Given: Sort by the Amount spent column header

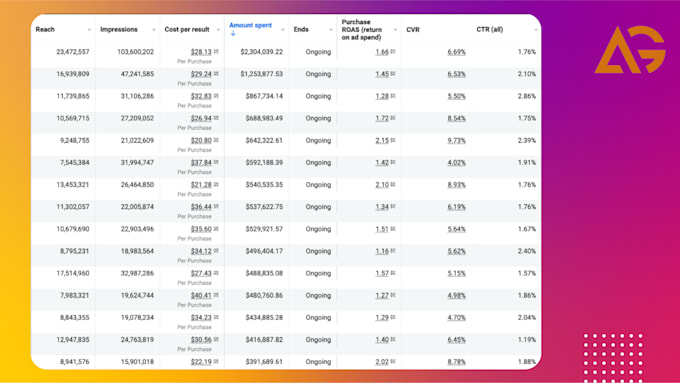Looking at the screenshot, I should pos(250,25).
